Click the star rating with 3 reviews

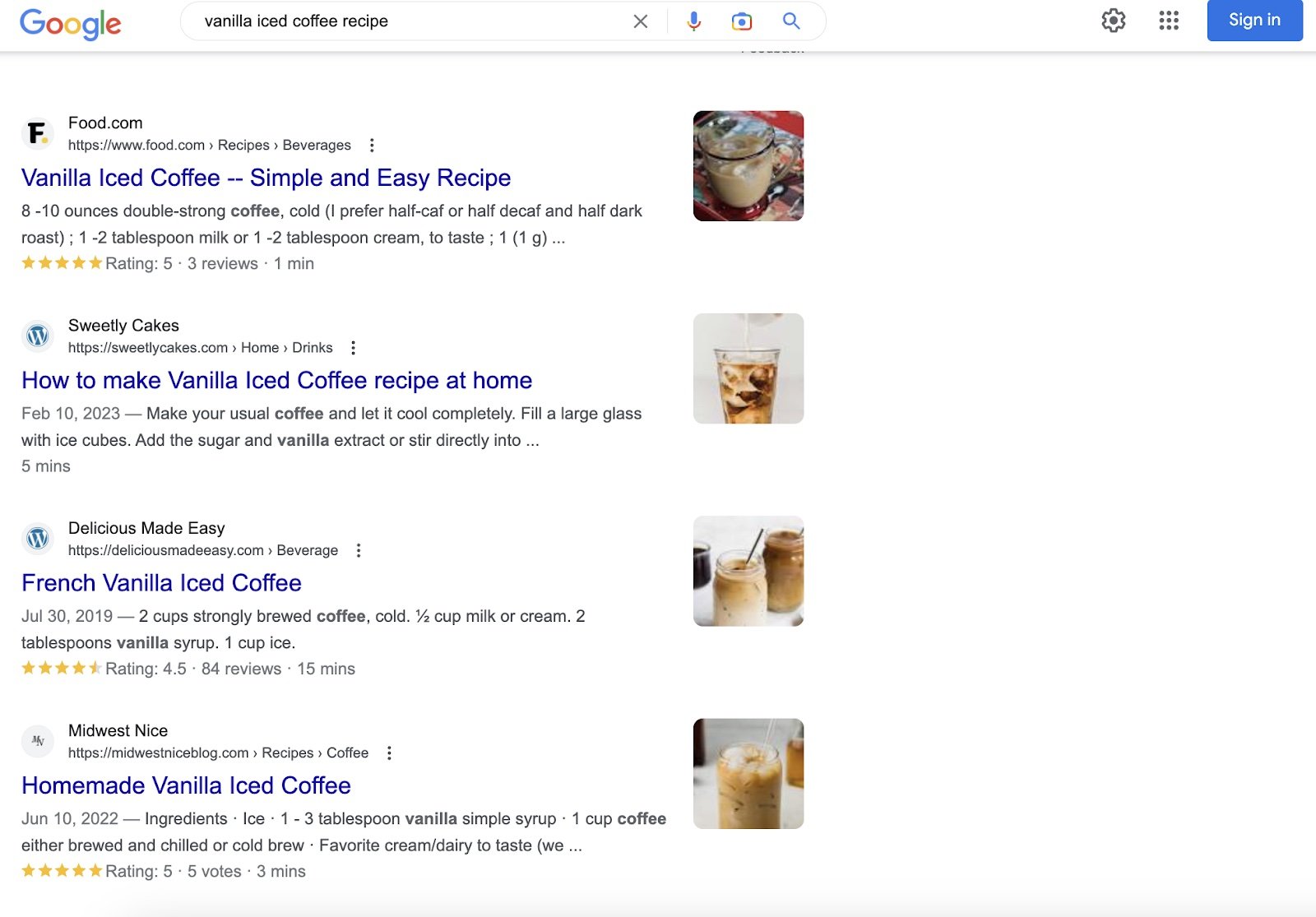(x=62, y=263)
